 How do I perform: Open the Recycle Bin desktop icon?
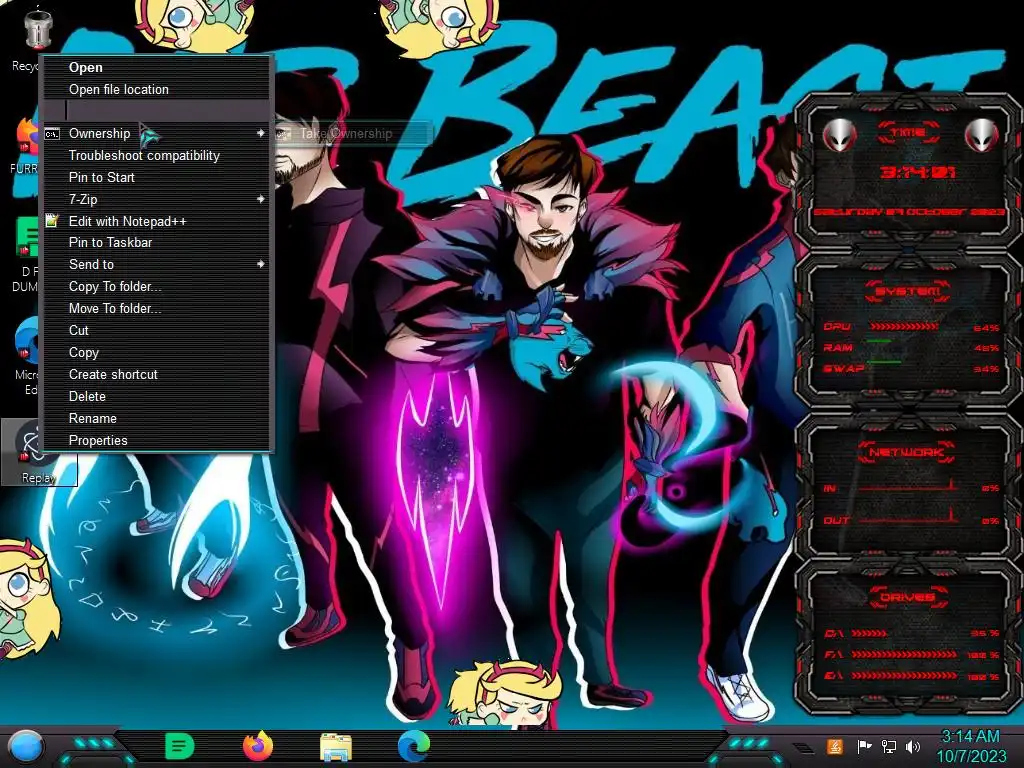pyautogui.click(x=37, y=31)
